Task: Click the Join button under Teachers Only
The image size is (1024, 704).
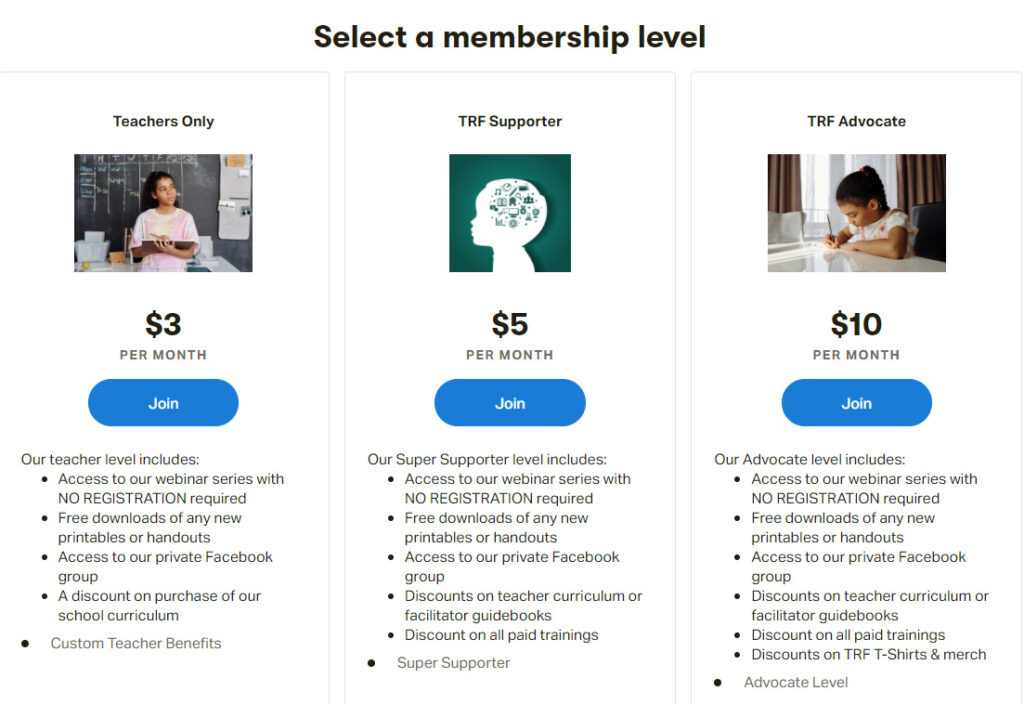Action: (163, 403)
